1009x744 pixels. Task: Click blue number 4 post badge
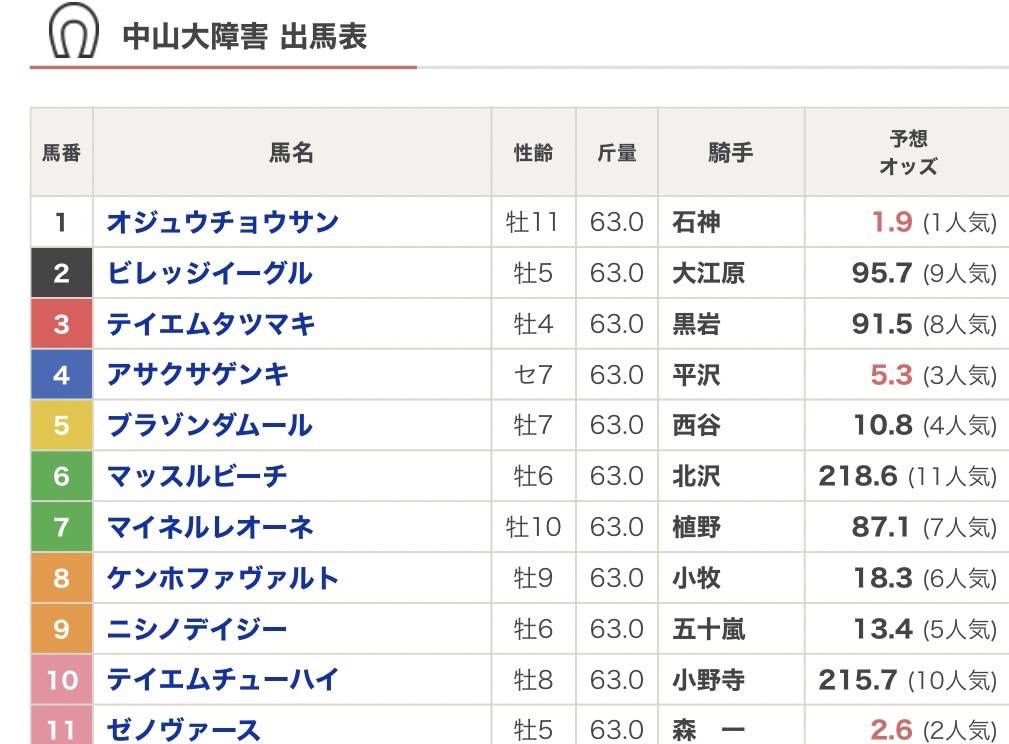[62, 375]
